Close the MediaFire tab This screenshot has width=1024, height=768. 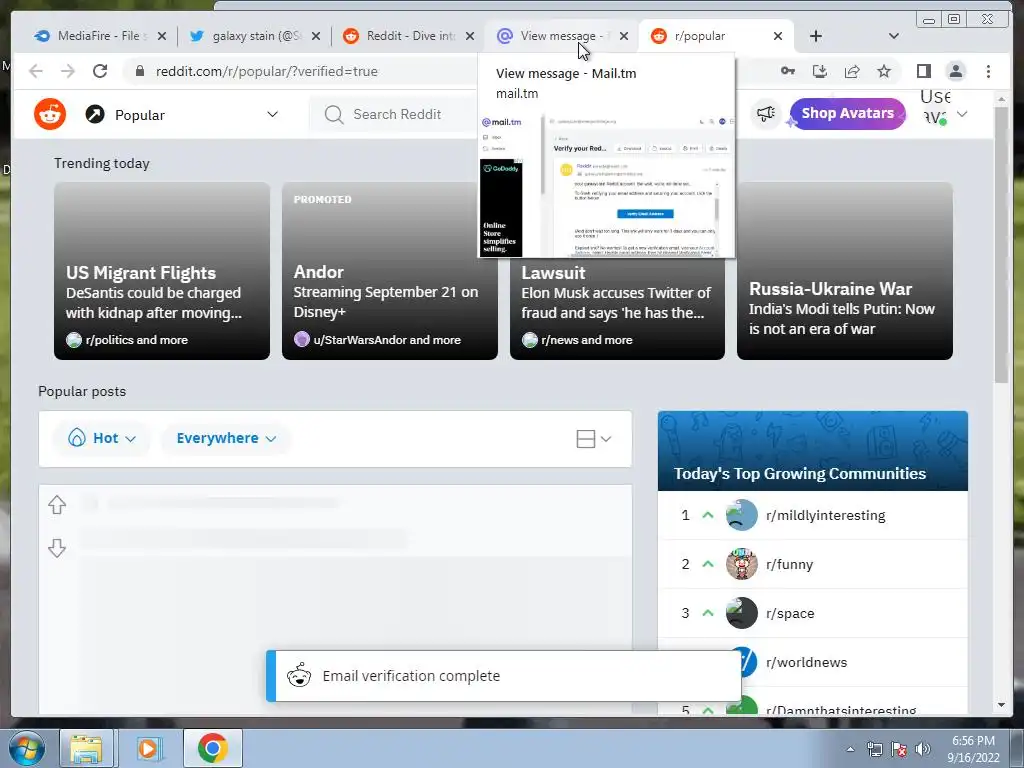click(x=162, y=36)
